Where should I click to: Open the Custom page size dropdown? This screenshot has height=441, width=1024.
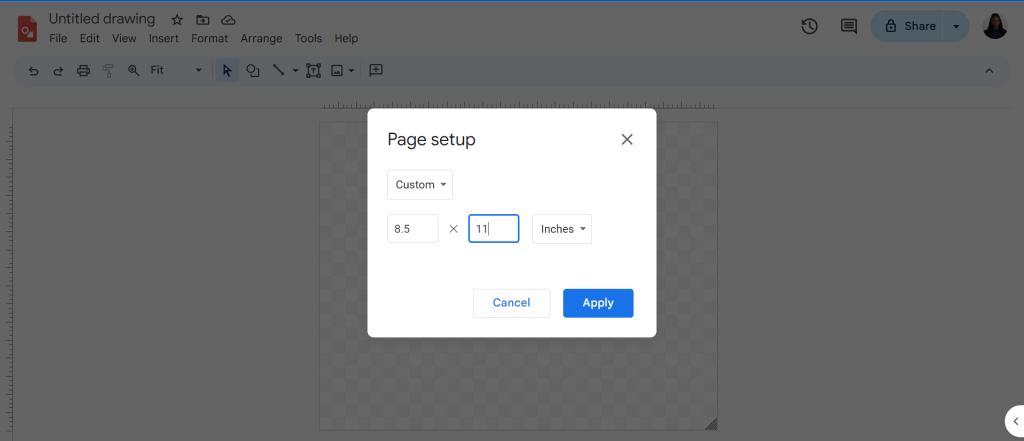[x=420, y=185]
